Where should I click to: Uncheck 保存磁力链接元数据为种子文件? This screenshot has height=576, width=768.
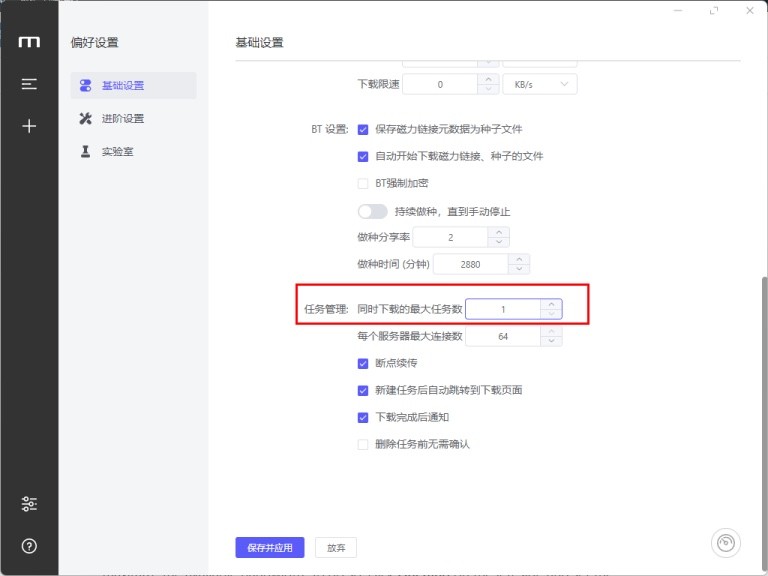(x=363, y=129)
